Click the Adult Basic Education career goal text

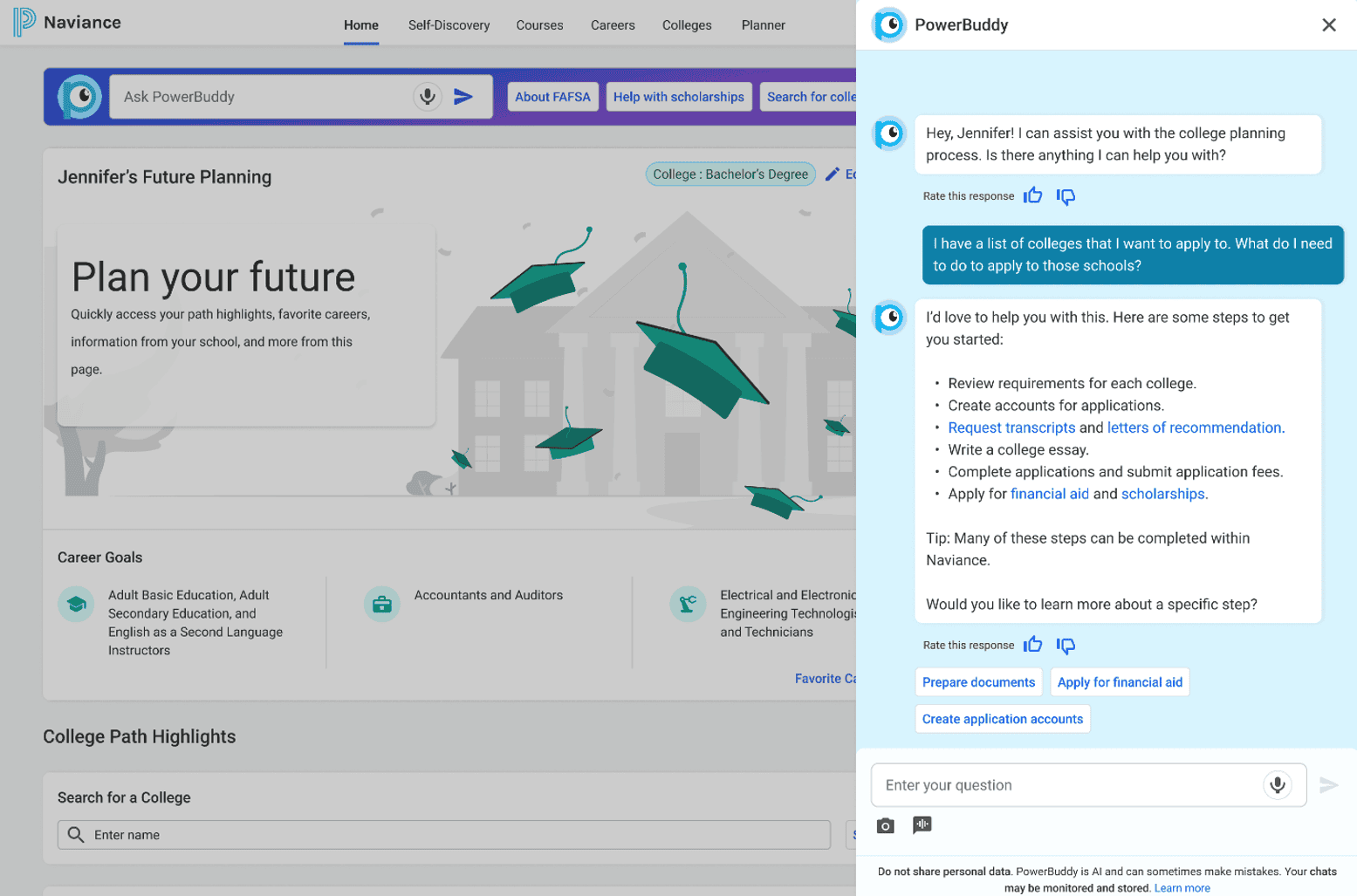coord(195,623)
